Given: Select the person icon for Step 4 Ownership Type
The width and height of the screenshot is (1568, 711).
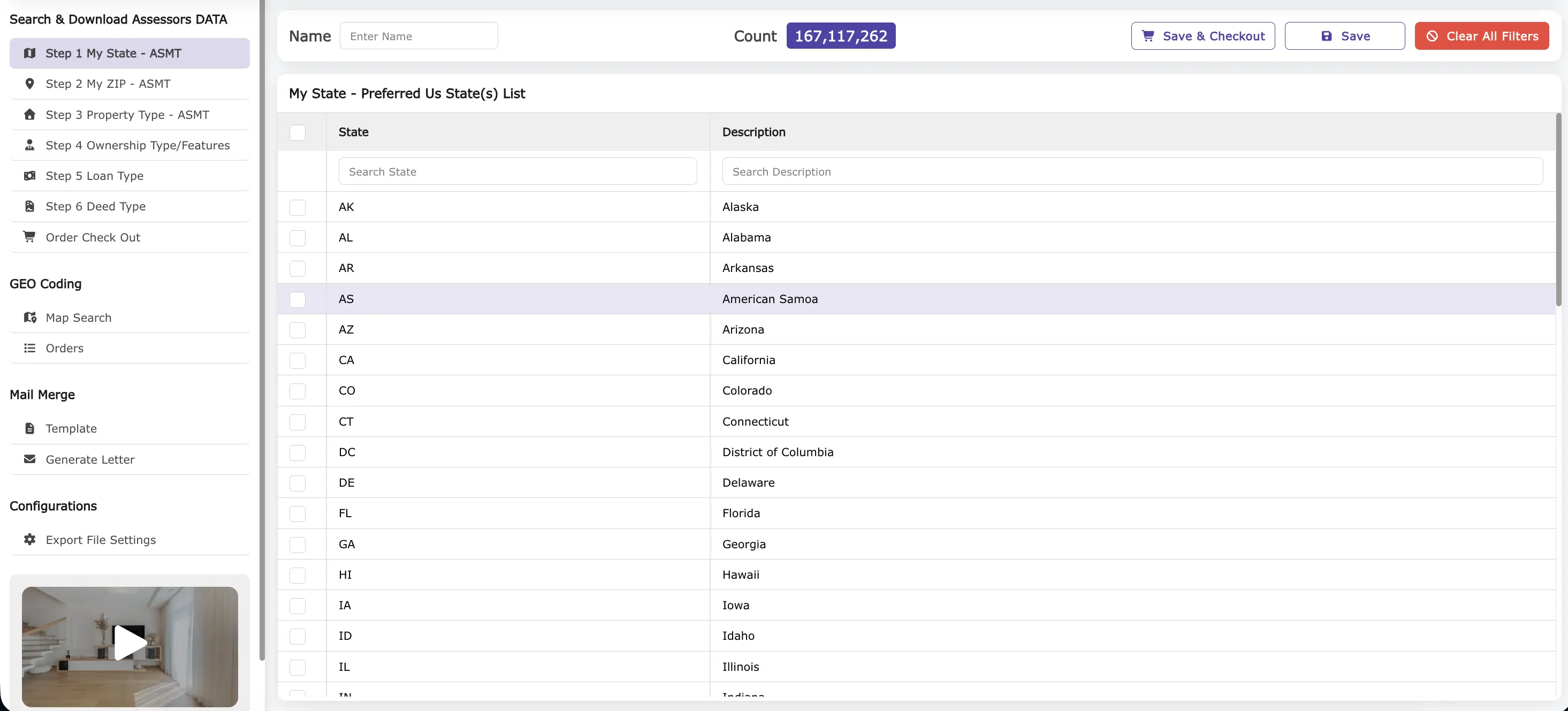Looking at the screenshot, I should pyautogui.click(x=30, y=145).
